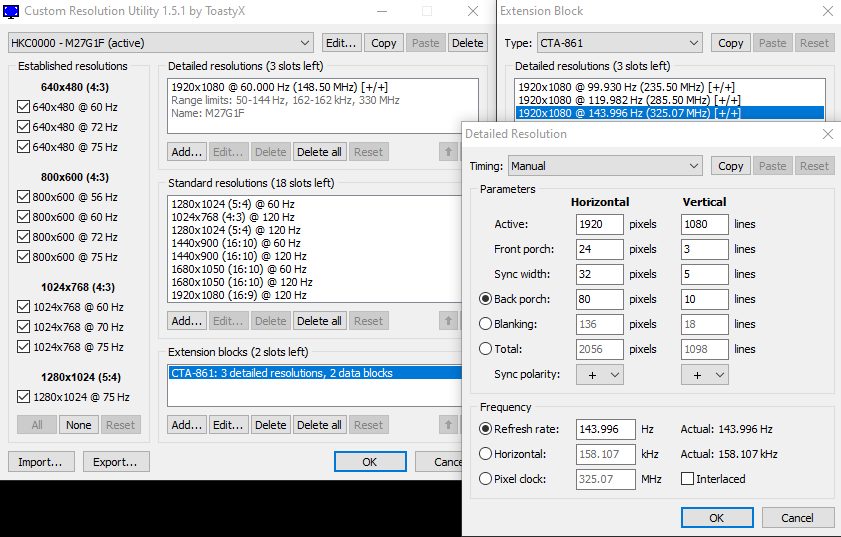Click the move-up arrow under Extension blocks list
Viewport: 841px width, 537px height.
click(x=450, y=425)
